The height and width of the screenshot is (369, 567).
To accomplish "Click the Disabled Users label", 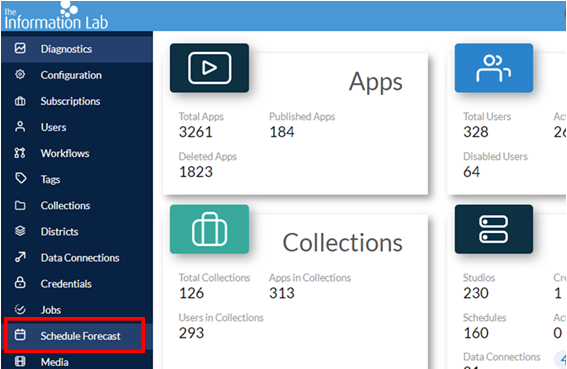I will 495,156.
